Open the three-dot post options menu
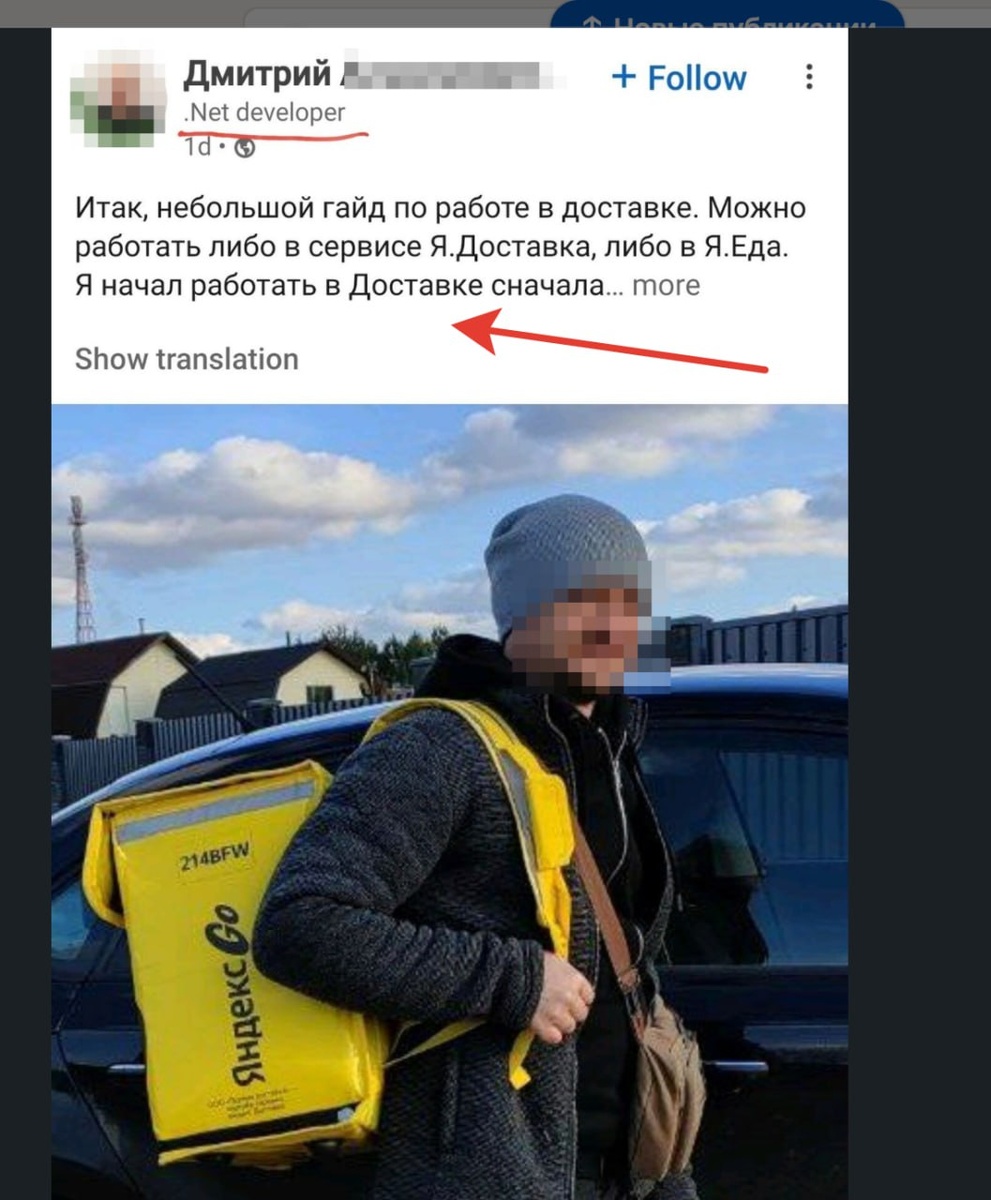Screen dimensions: 991x1200 pyautogui.click(x=809, y=77)
